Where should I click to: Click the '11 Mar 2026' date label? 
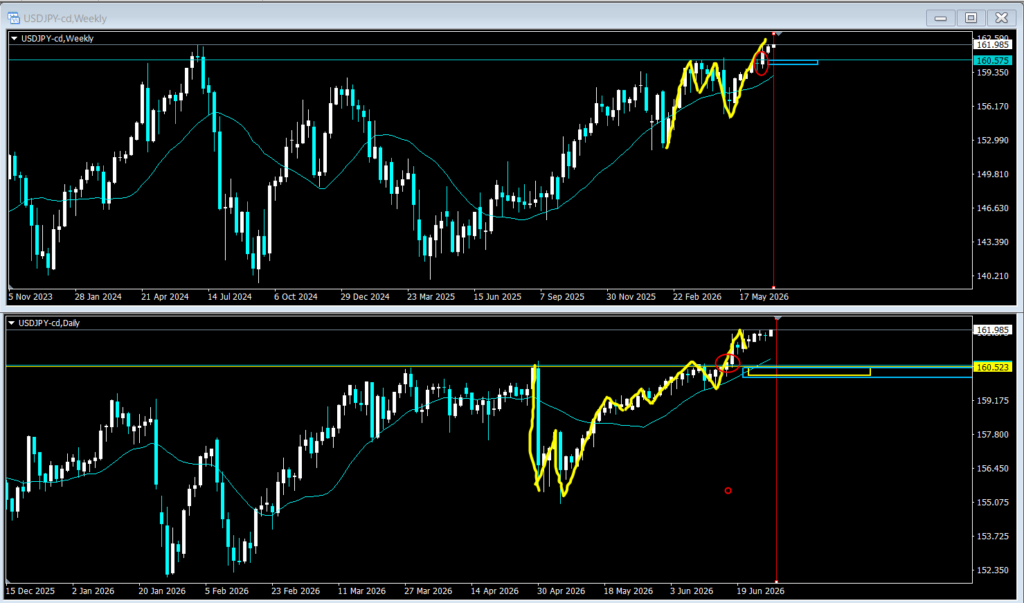point(362,591)
